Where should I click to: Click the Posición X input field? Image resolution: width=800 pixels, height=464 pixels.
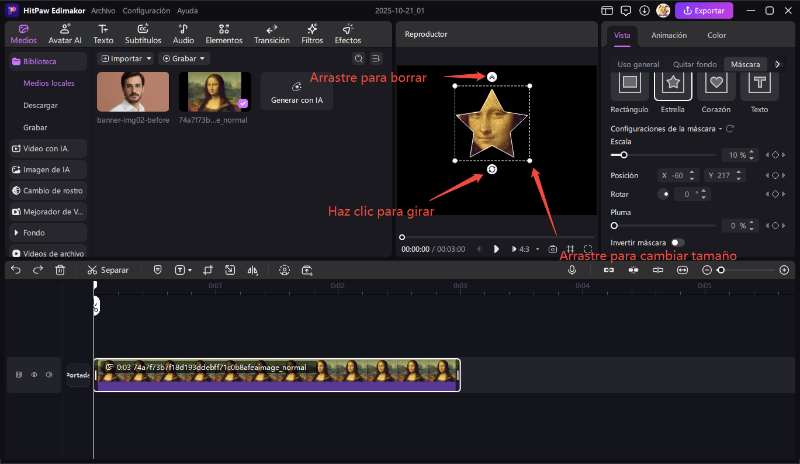click(677, 175)
